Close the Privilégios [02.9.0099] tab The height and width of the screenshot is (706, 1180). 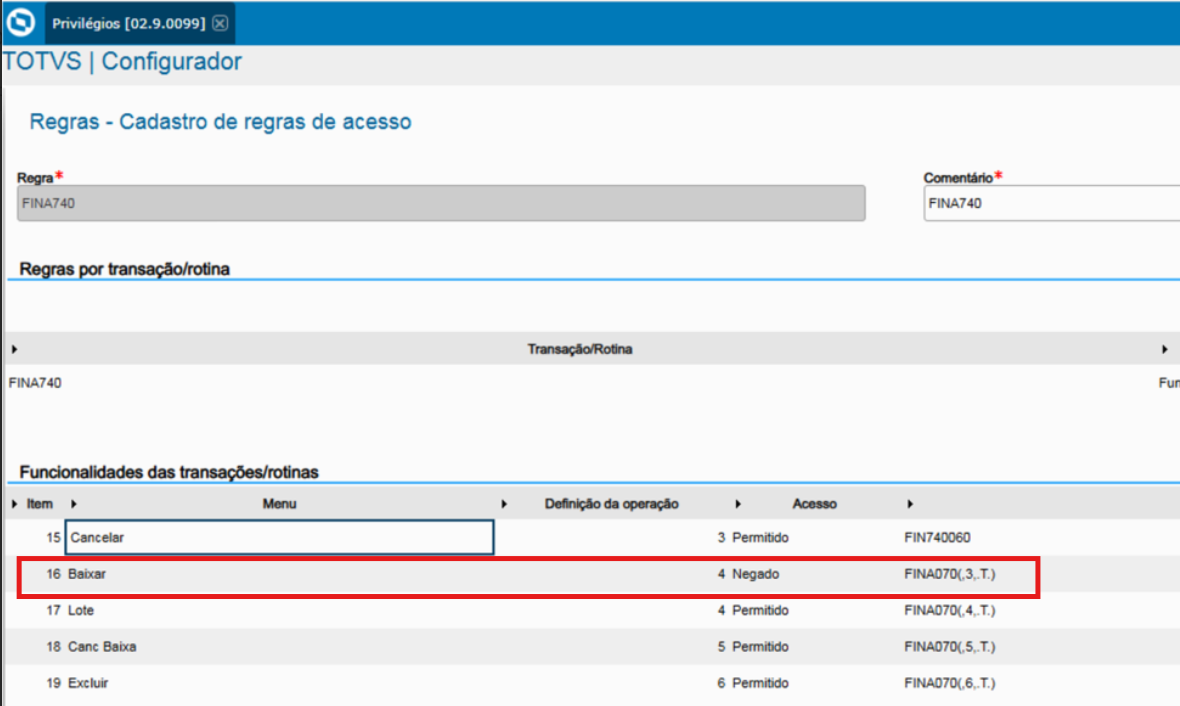pos(220,23)
